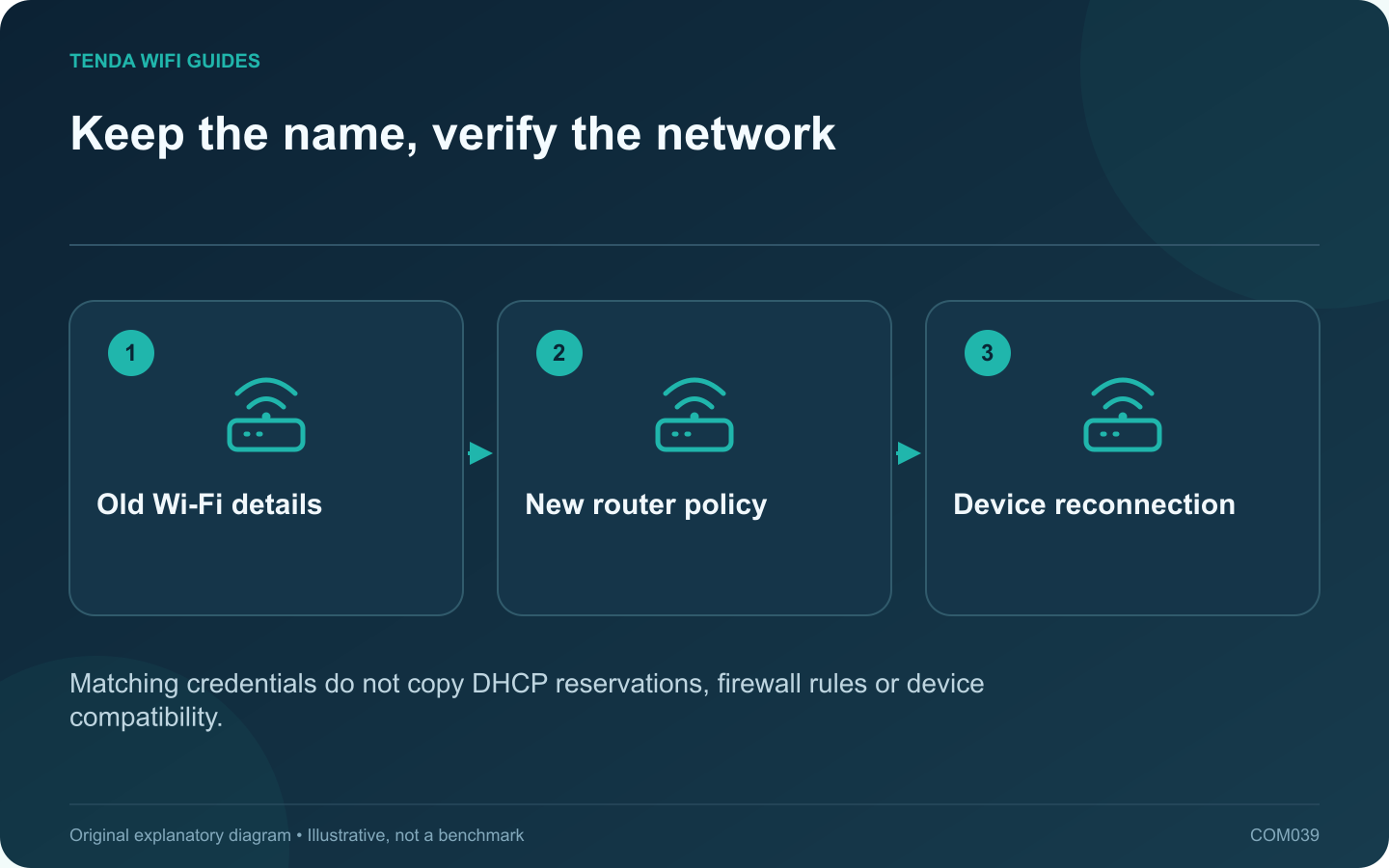Select the New router policy heading

[646, 505]
